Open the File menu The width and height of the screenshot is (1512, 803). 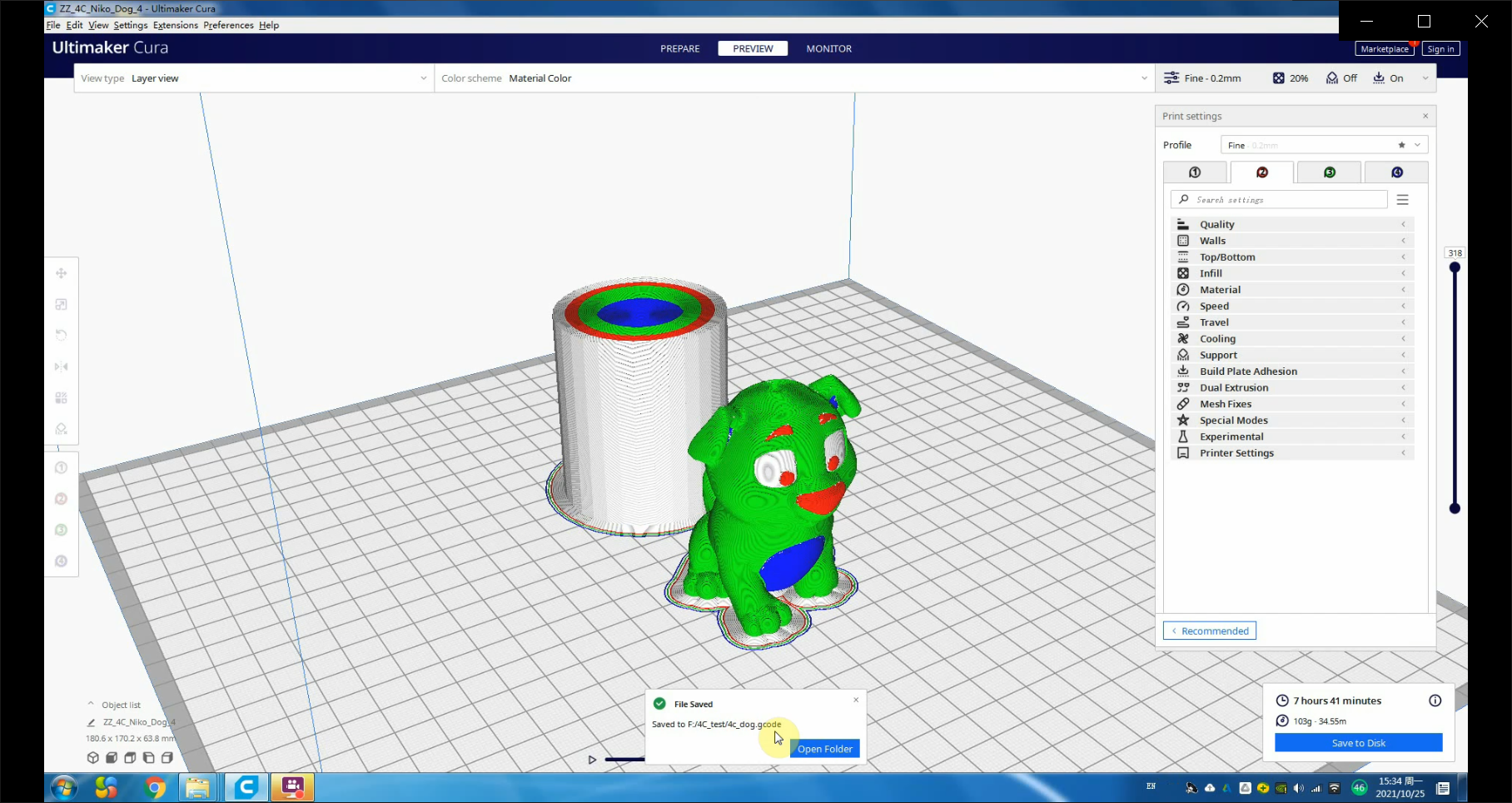[53, 25]
